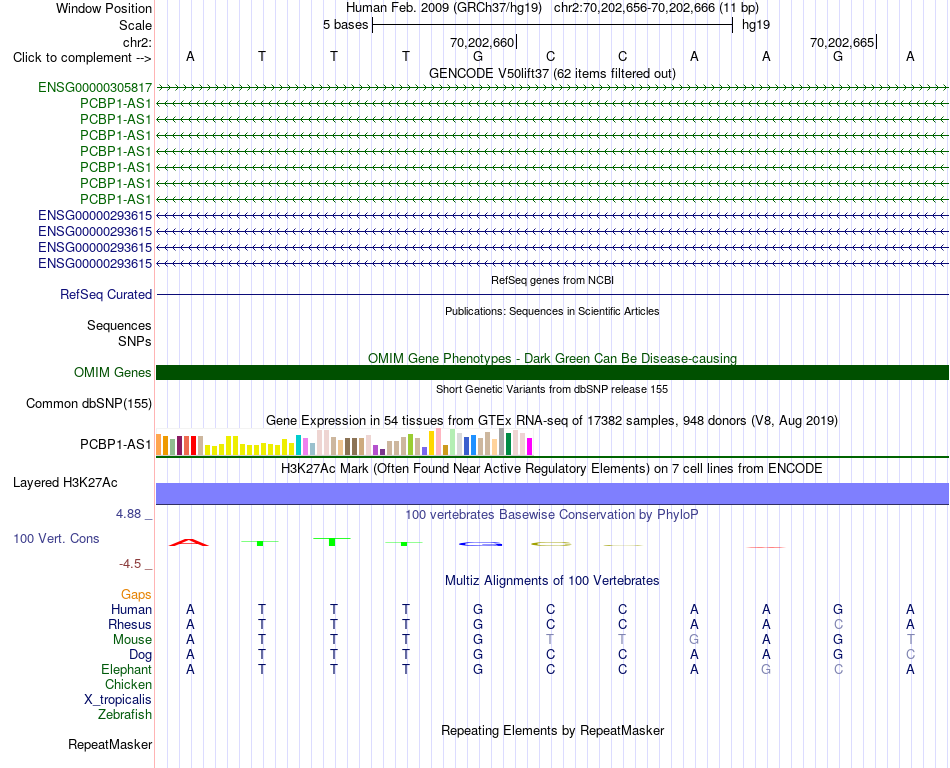950x768 pixels.
Task: Click 'Publications: Sequences in Scientific Articles' title
Action: point(553,311)
